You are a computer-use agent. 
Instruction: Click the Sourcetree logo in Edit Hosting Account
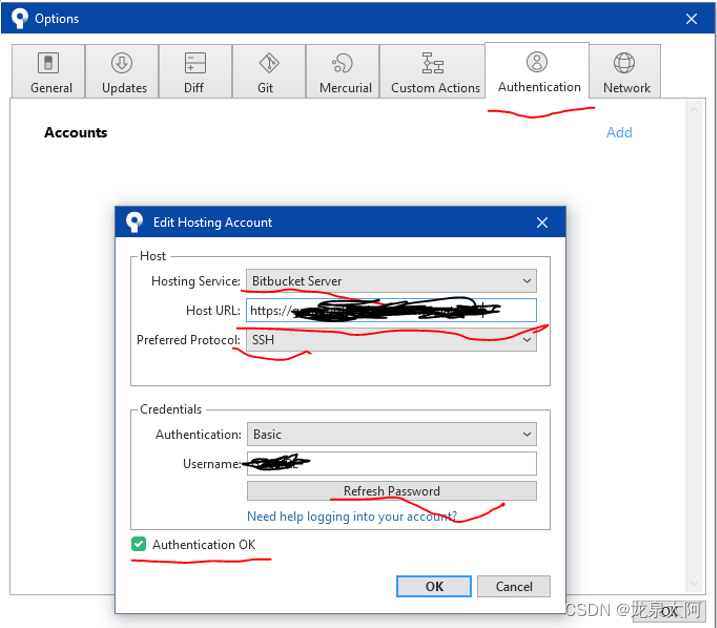coord(134,222)
